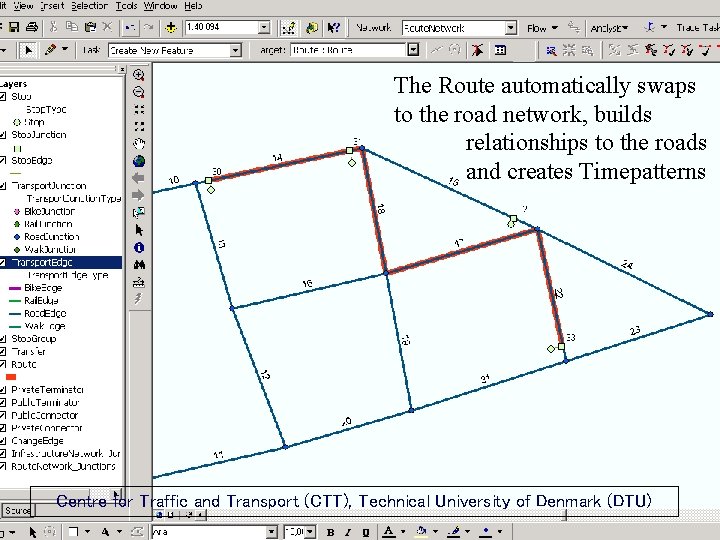Click the Delete X icon in the toolbar
Screen dimensions: 720x540
[107, 27]
